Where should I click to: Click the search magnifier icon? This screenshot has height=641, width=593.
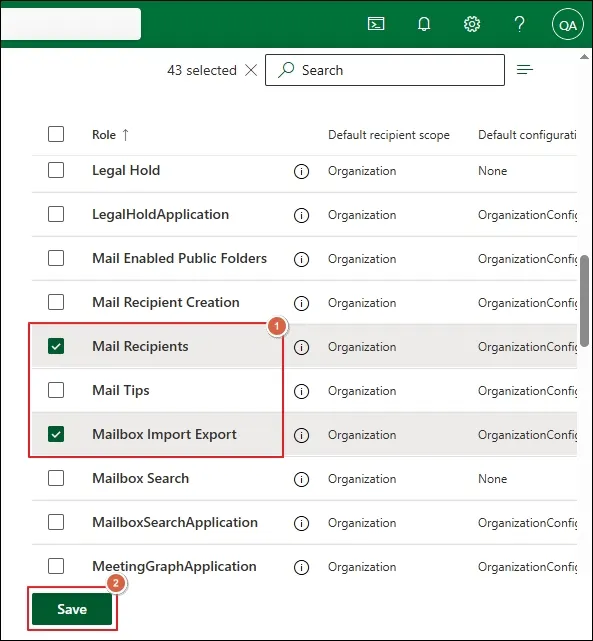click(286, 70)
